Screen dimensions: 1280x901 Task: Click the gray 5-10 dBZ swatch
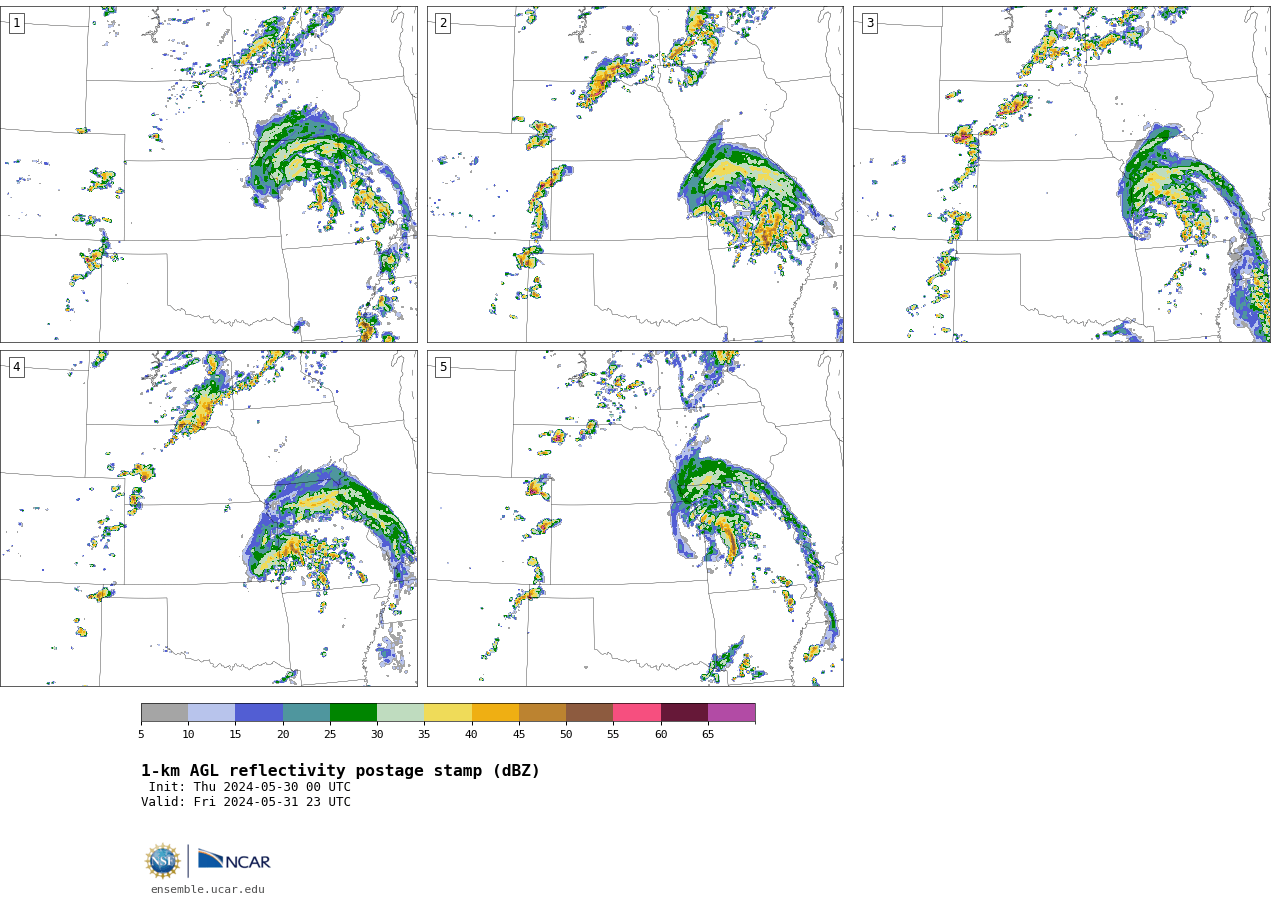point(164,713)
